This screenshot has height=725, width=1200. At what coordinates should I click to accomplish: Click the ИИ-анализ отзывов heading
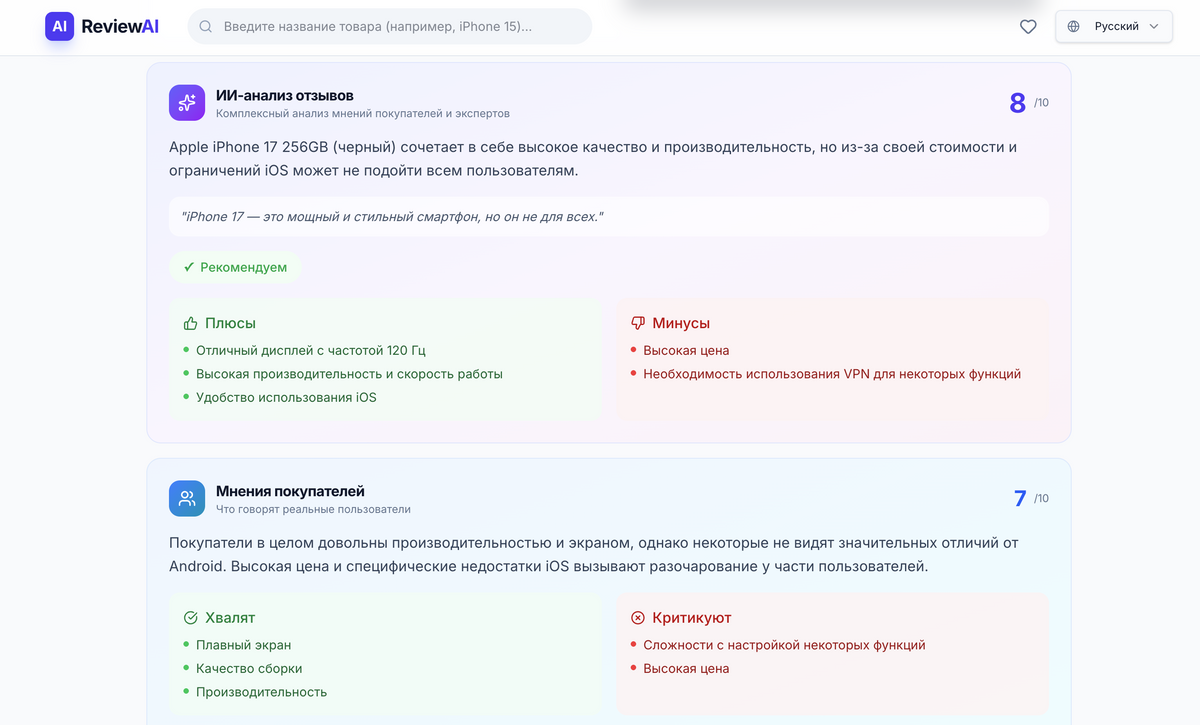[285, 95]
